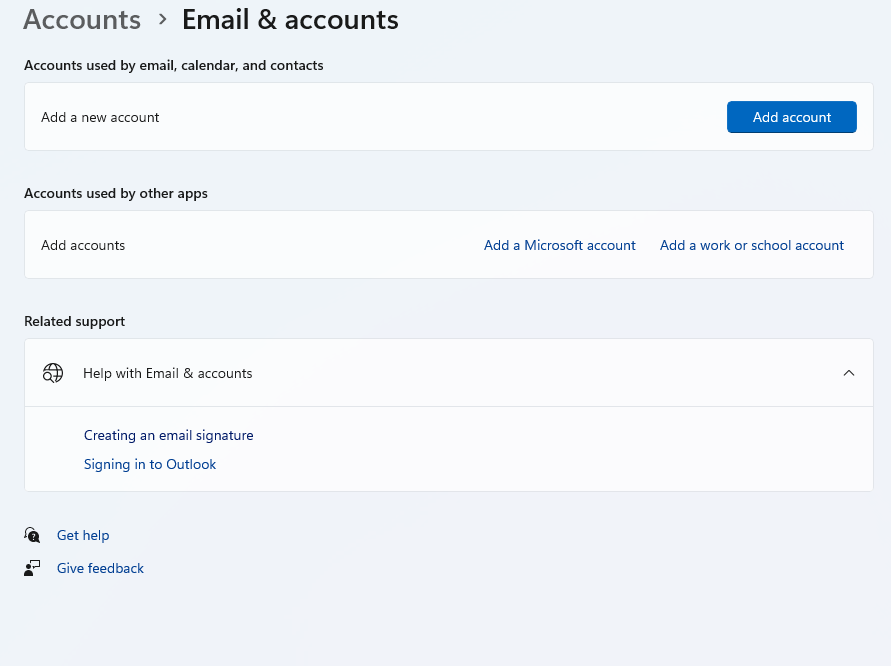Click the Related support heading
Viewport: 891px width, 666px height.
[74, 321]
